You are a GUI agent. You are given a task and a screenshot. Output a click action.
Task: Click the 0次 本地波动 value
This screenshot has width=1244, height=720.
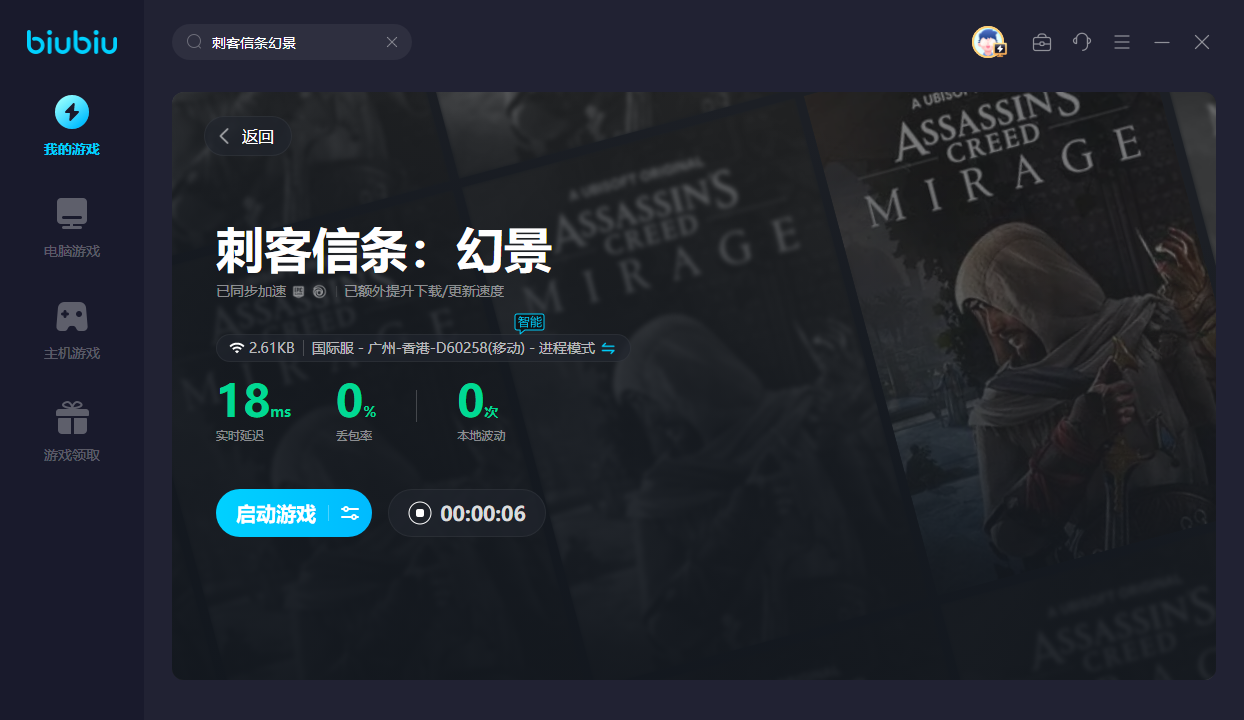click(477, 401)
